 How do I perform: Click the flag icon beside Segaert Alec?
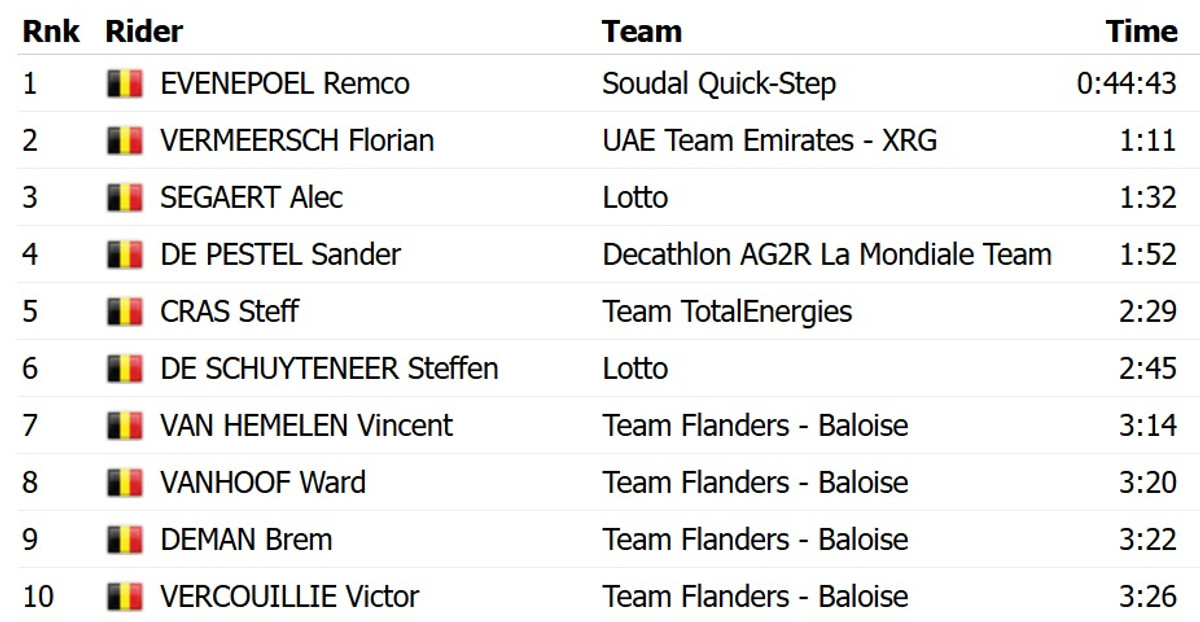pyautogui.click(x=125, y=198)
